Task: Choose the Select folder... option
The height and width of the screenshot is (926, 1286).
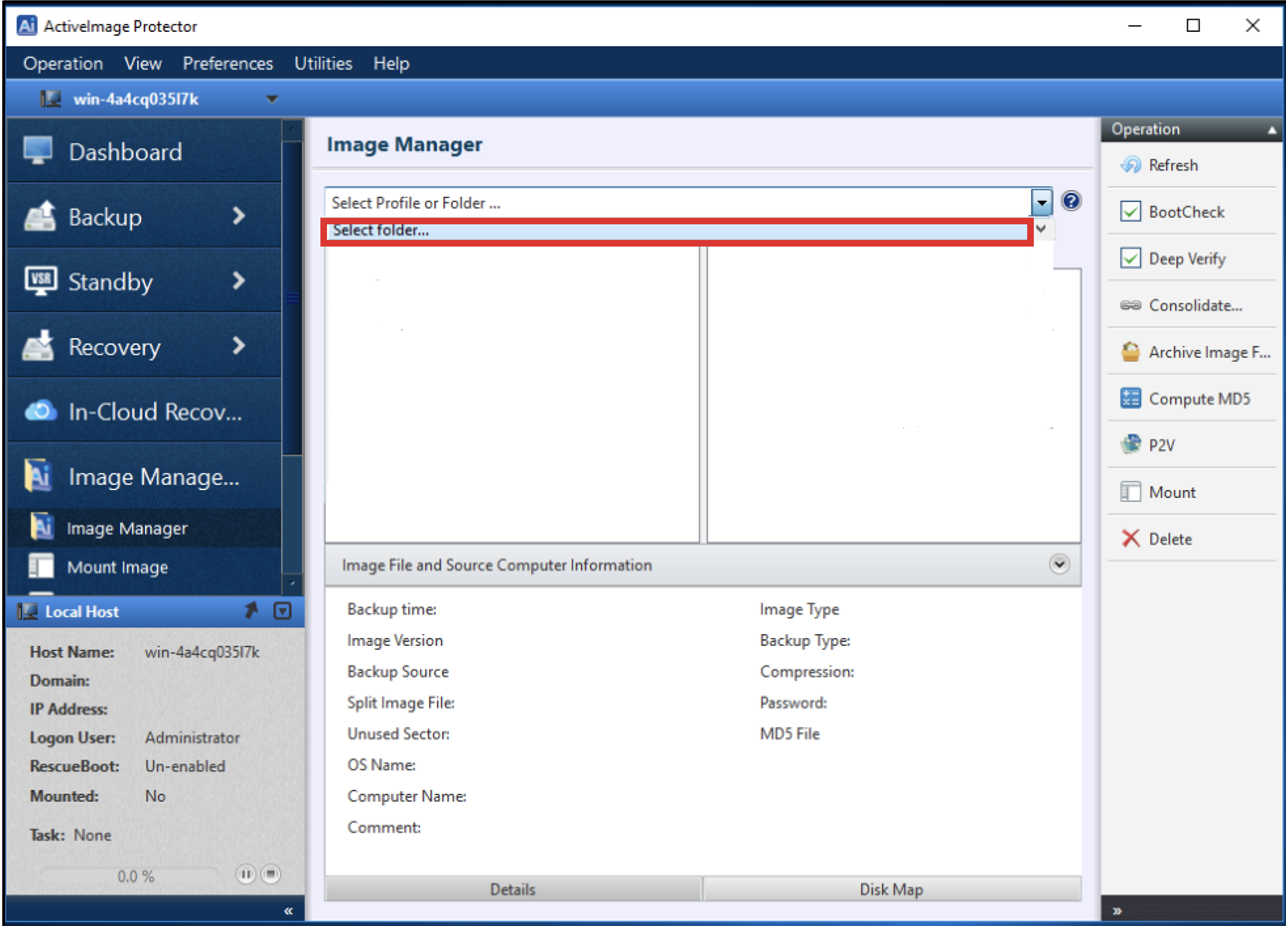Action: tap(678, 231)
